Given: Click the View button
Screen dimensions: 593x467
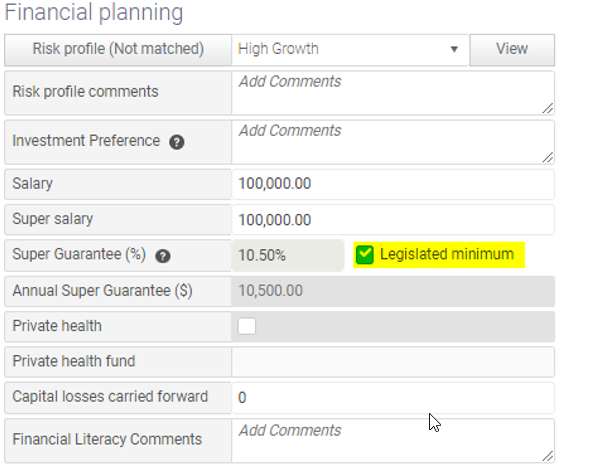Looking at the screenshot, I should (x=512, y=50).
